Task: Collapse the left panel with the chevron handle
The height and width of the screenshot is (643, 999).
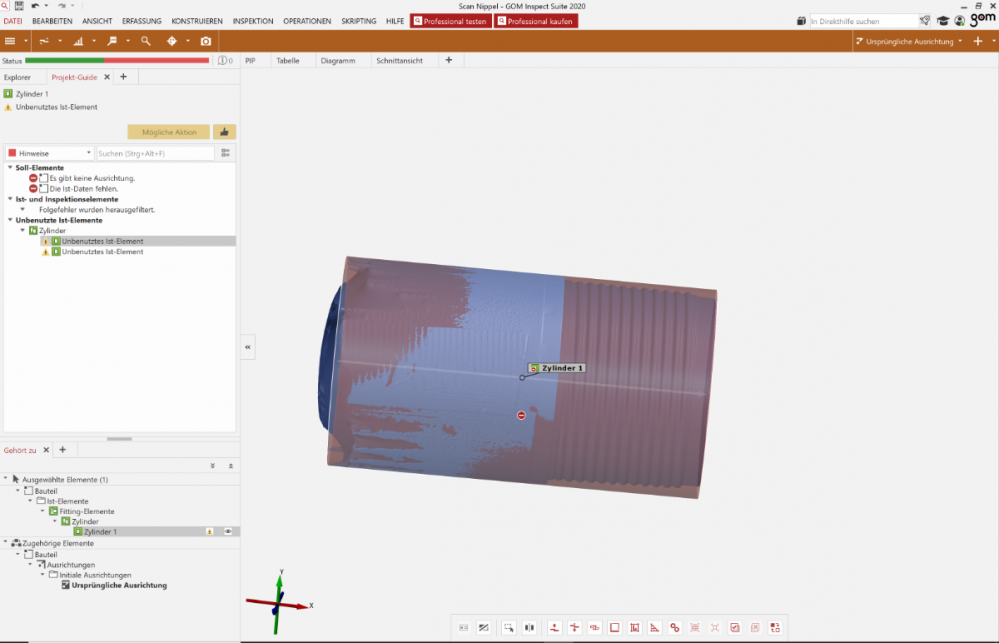Action: coord(248,346)
